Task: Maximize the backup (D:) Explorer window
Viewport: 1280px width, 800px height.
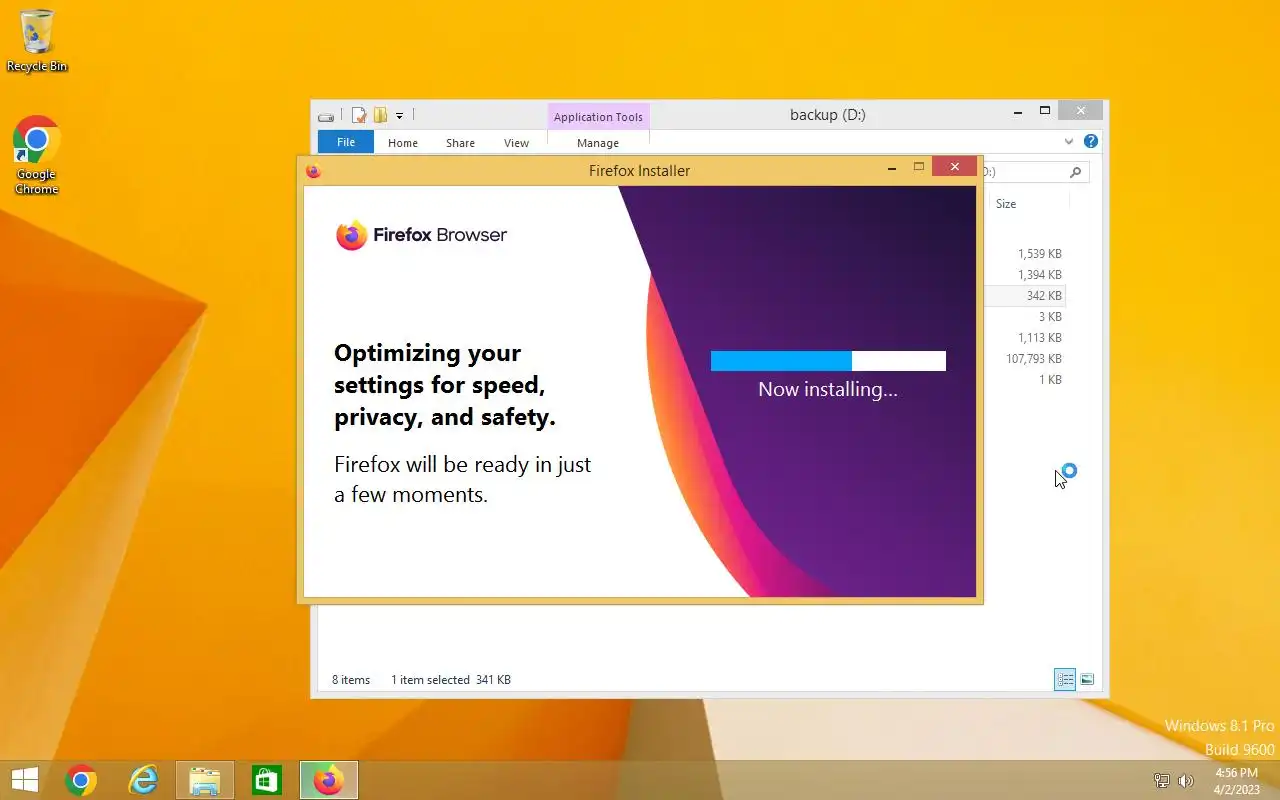Action: coord(1045,111)
